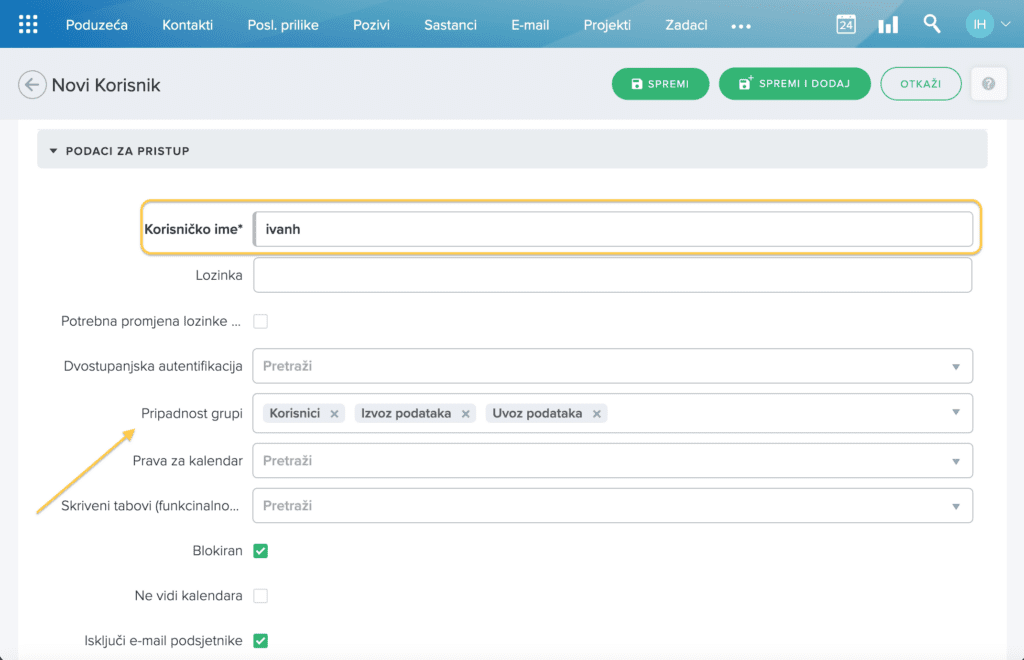Viewport: 1024px width, 660px height.
Task: Click the Spremi button
Action: [x=660, y=84]
